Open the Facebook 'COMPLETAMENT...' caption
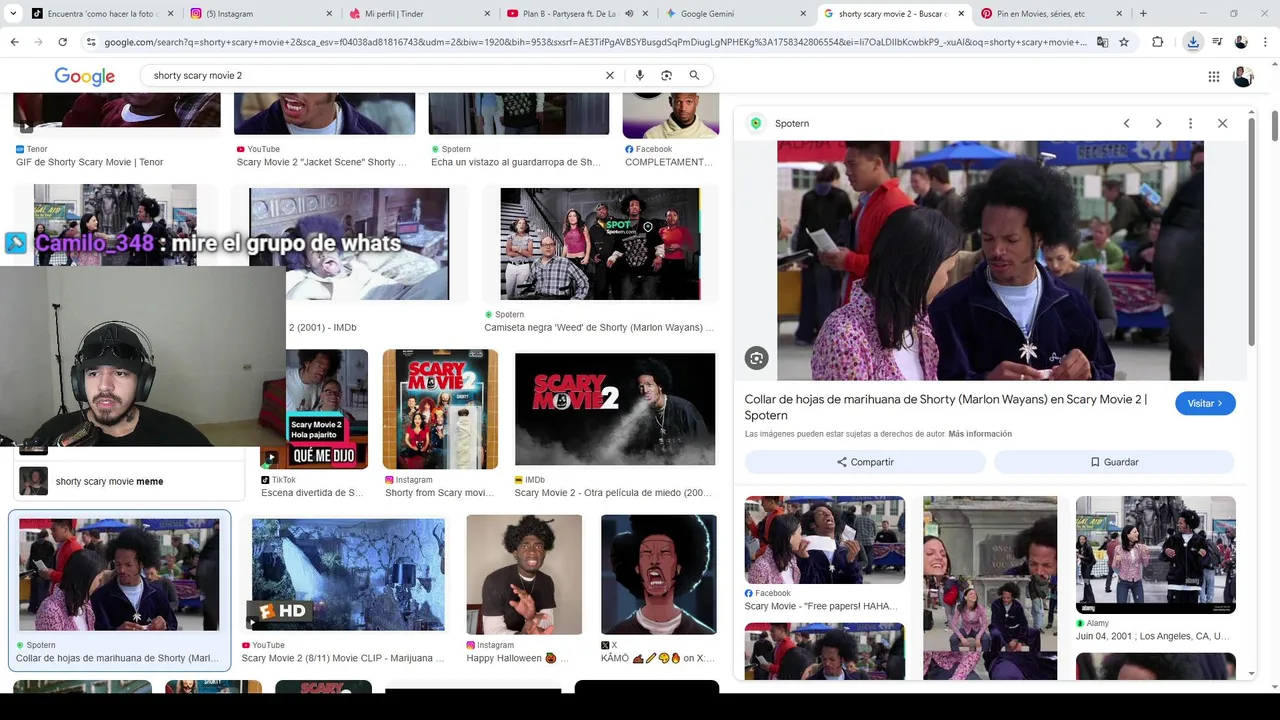 [669, 162]
